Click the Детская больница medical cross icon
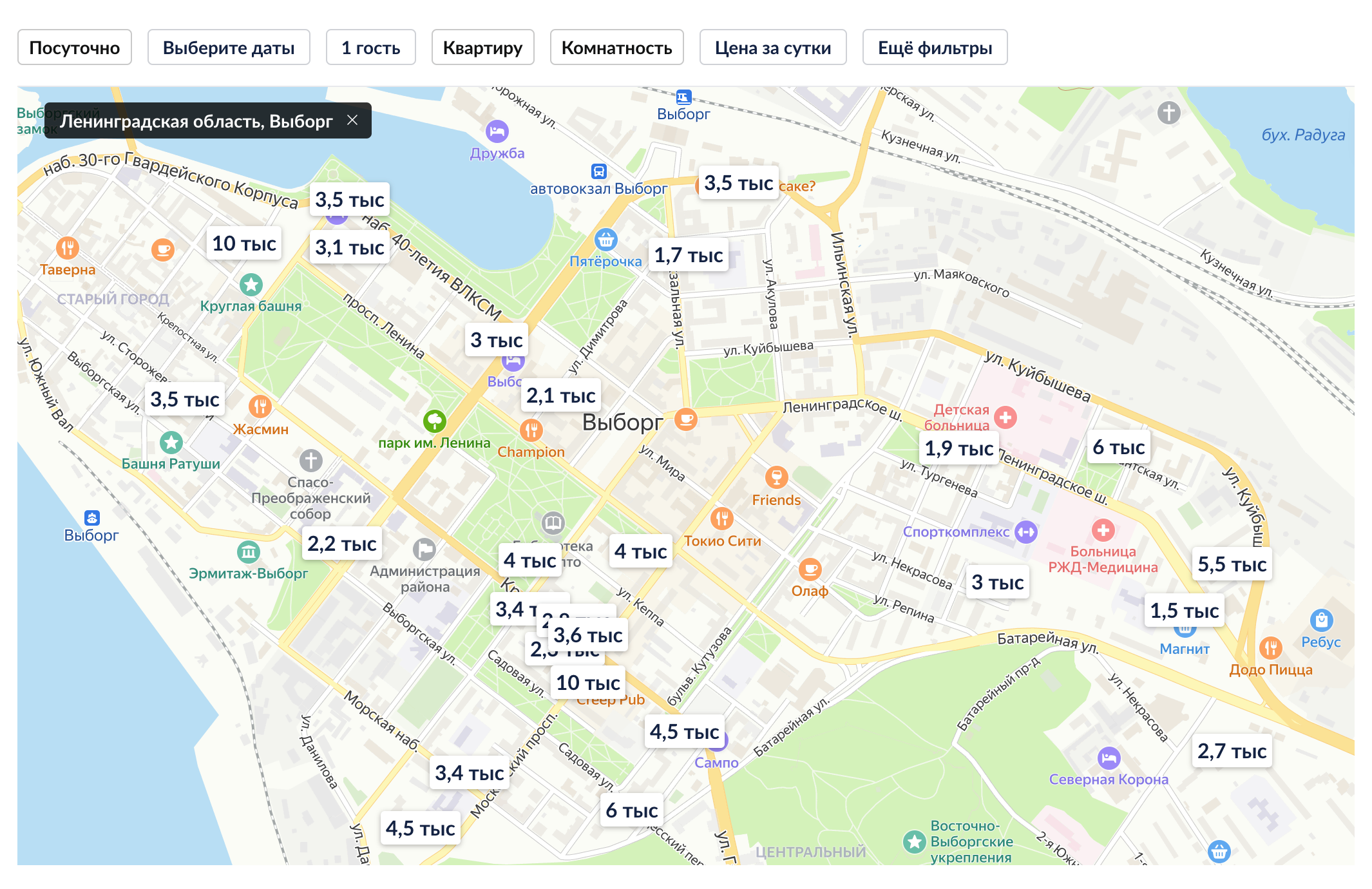Screen dimensions: 1372x889 click(x=1005, y=417)
